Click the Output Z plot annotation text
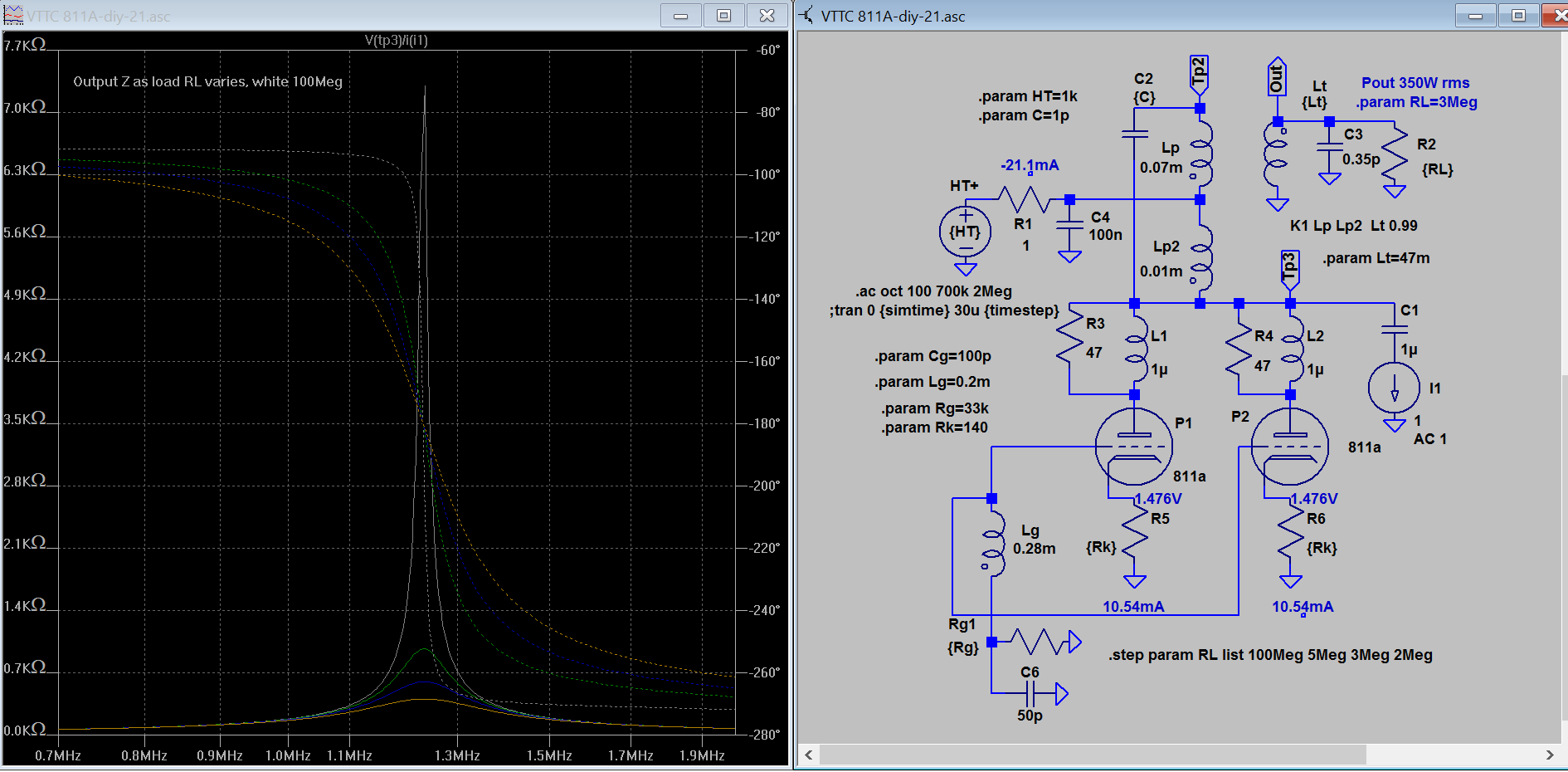 tap(207, 81)
